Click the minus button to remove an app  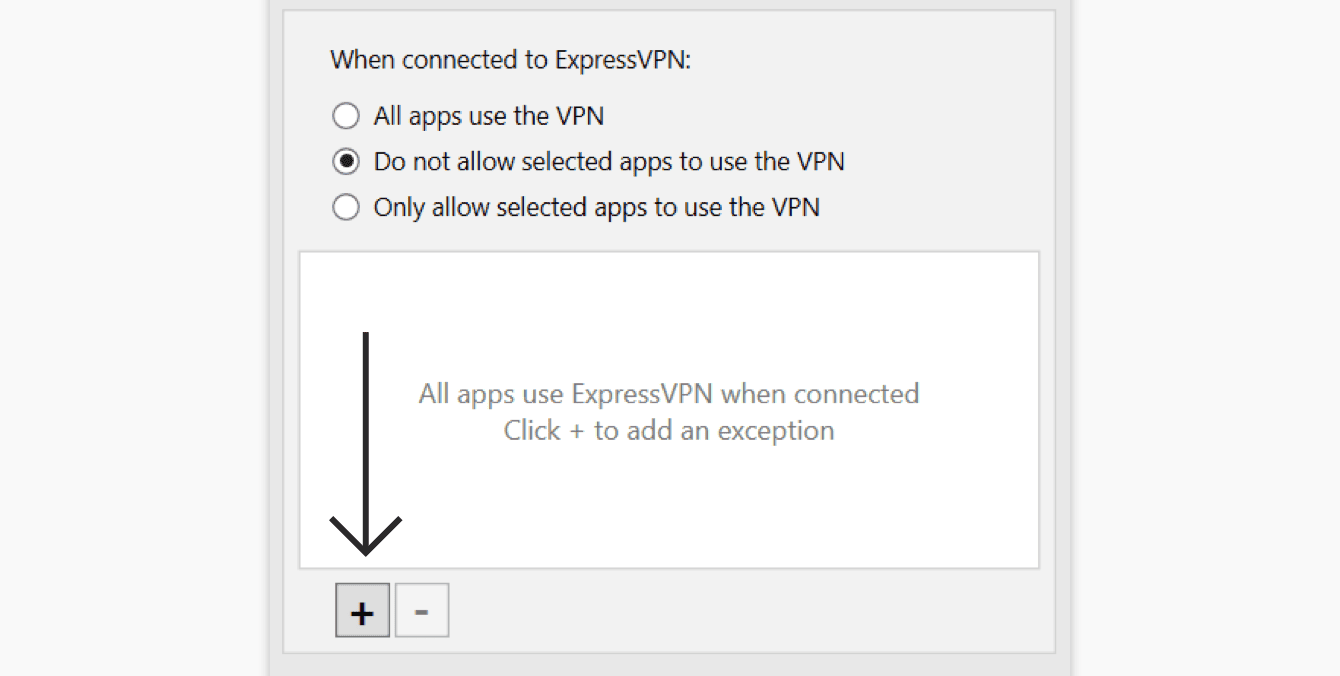pos(422,611)
